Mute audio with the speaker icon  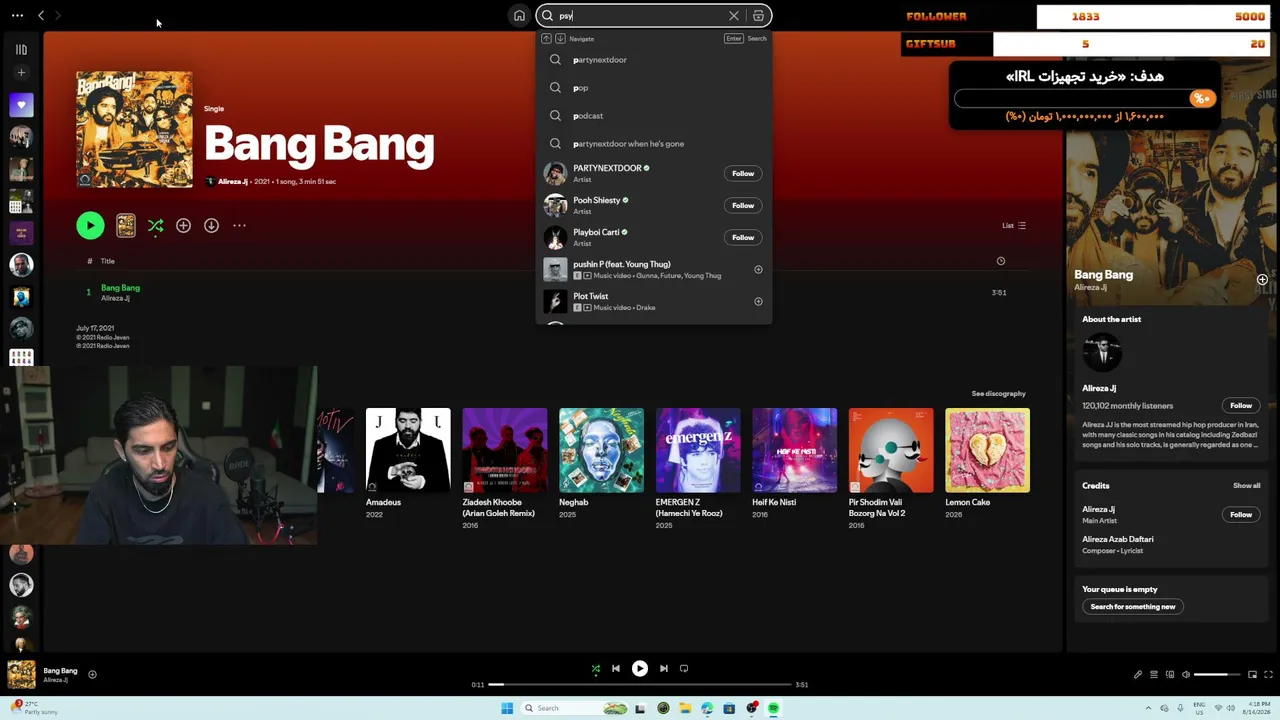1186,675
